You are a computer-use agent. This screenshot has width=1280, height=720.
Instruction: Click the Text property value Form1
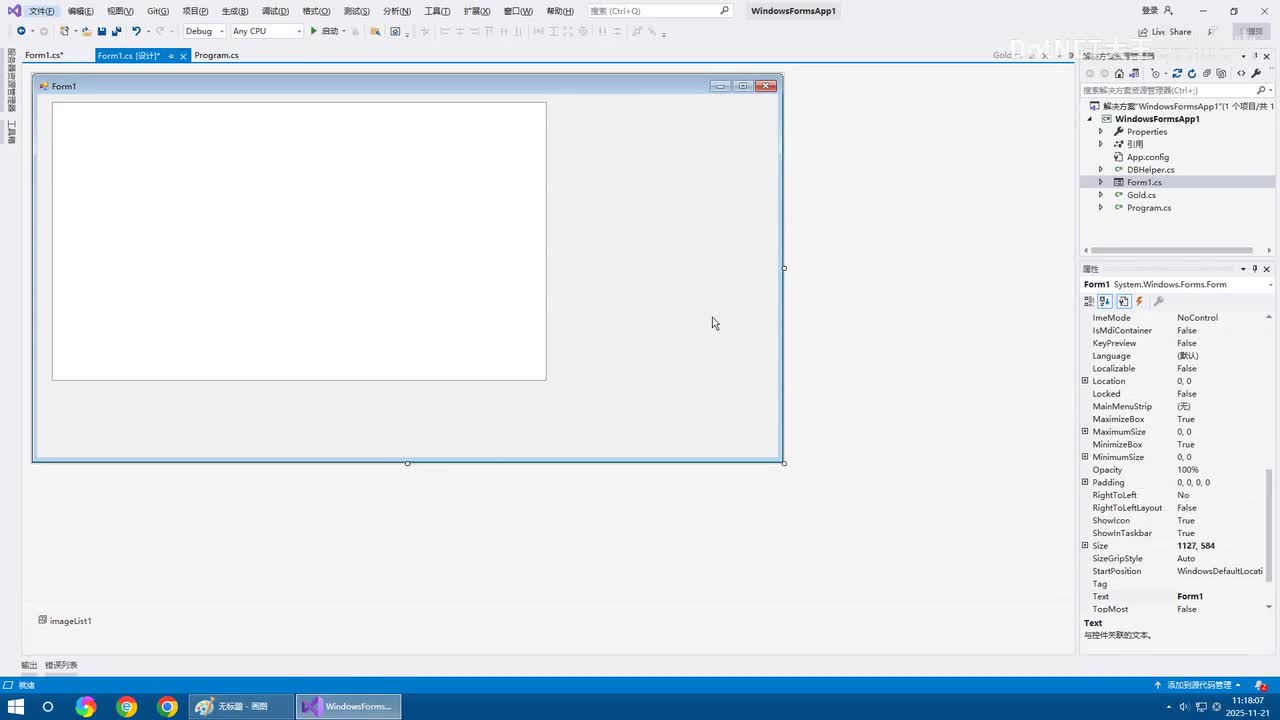coord(1190,597)
